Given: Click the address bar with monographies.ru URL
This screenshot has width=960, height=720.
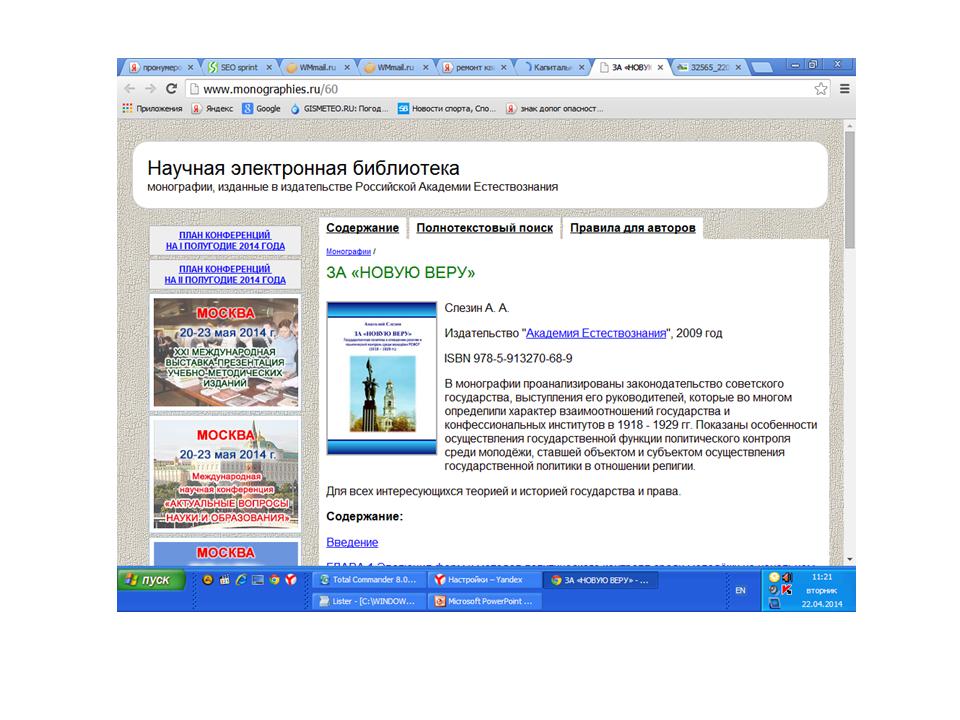Looking at the screenshot, I should (x=500, y=88).
